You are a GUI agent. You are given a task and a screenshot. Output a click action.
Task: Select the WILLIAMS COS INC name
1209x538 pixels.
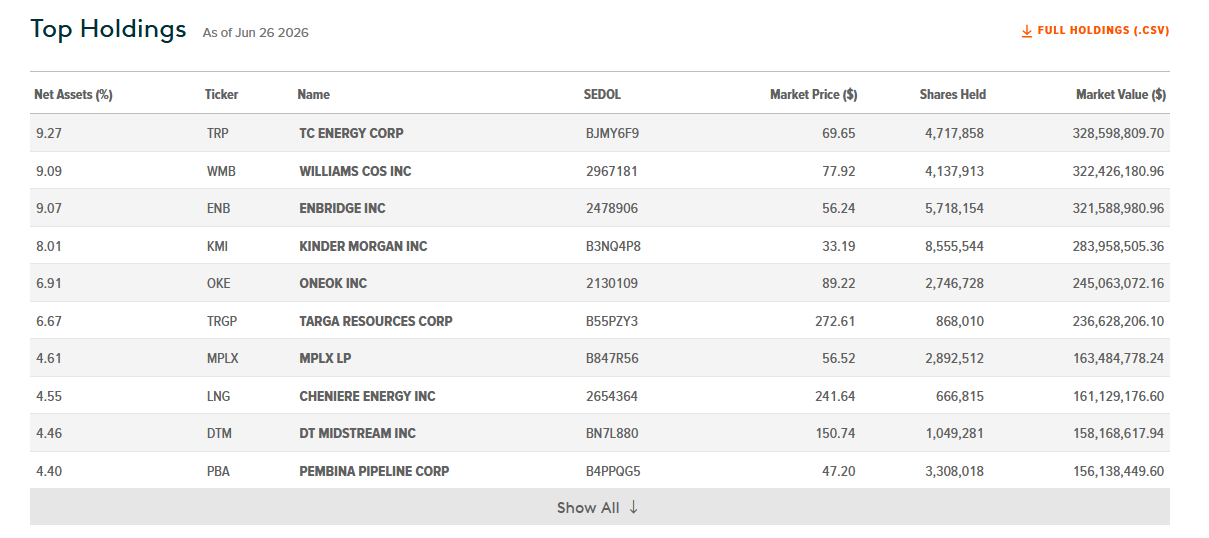355,171
